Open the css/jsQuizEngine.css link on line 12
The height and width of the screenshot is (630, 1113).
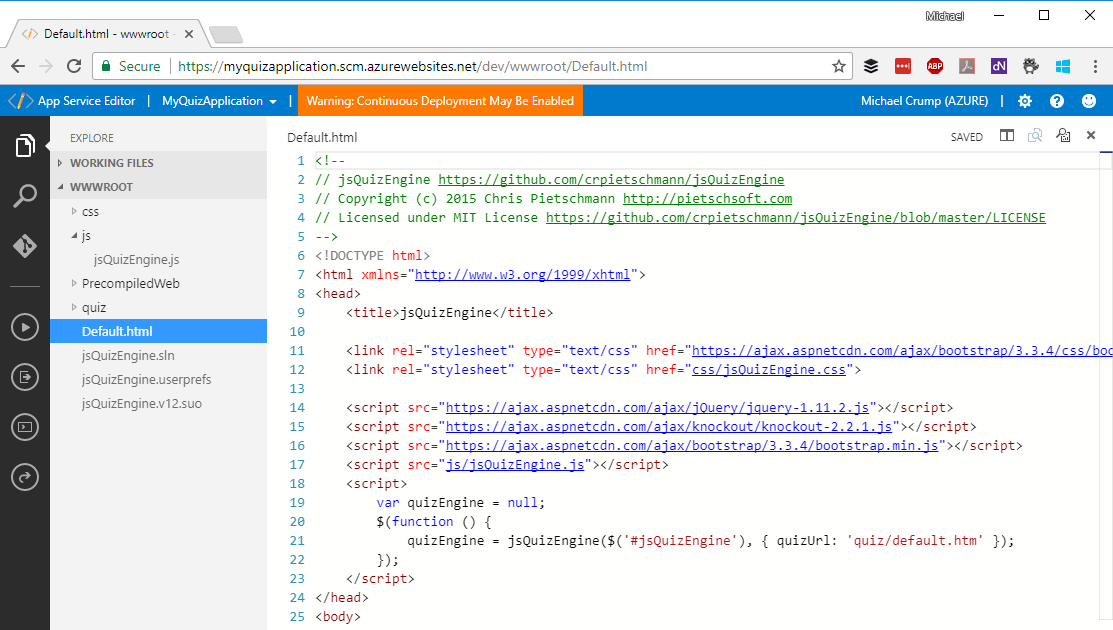[769, 370]
